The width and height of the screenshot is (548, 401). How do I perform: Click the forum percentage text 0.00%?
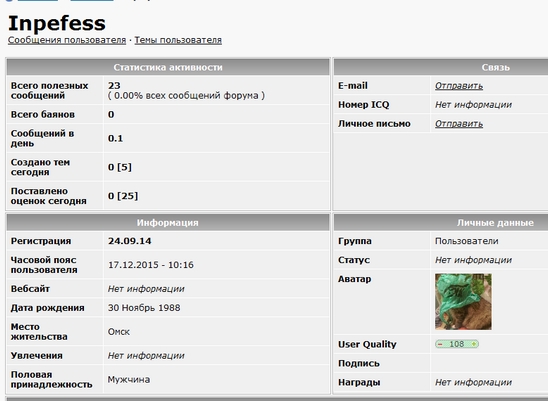click(128, 96)
